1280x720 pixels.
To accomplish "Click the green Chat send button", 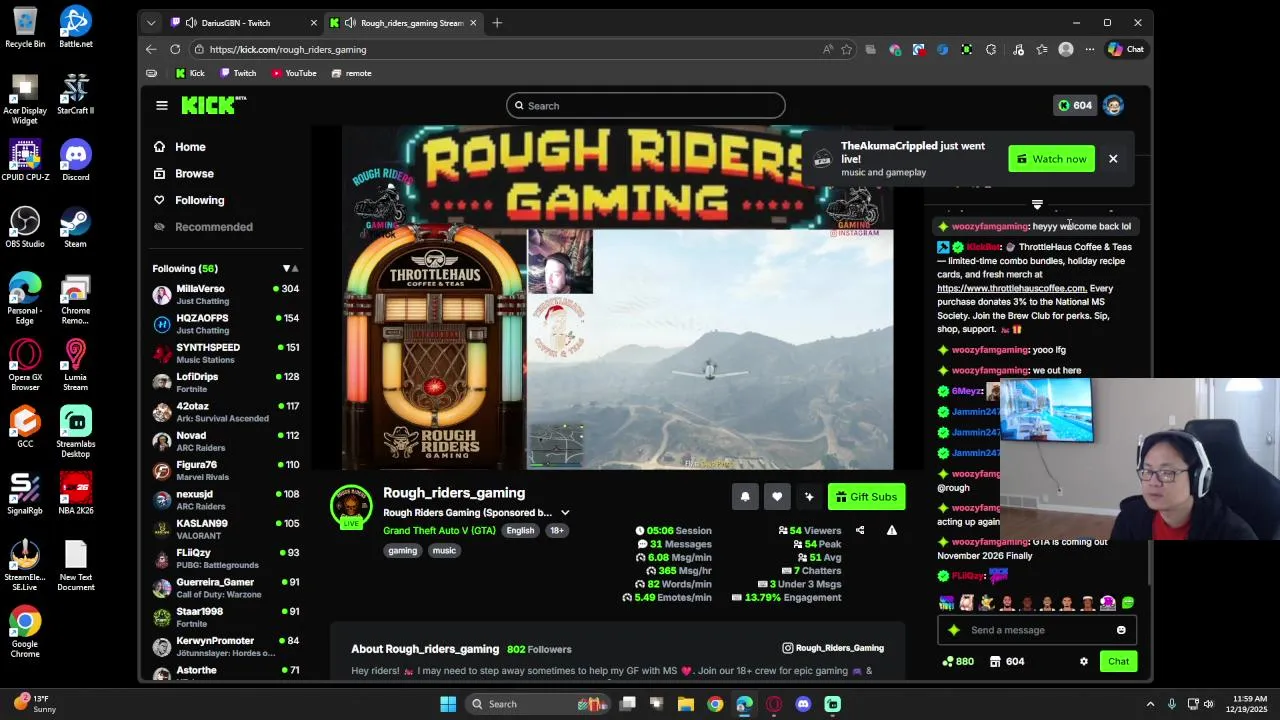I will [x=1118, y=661].
